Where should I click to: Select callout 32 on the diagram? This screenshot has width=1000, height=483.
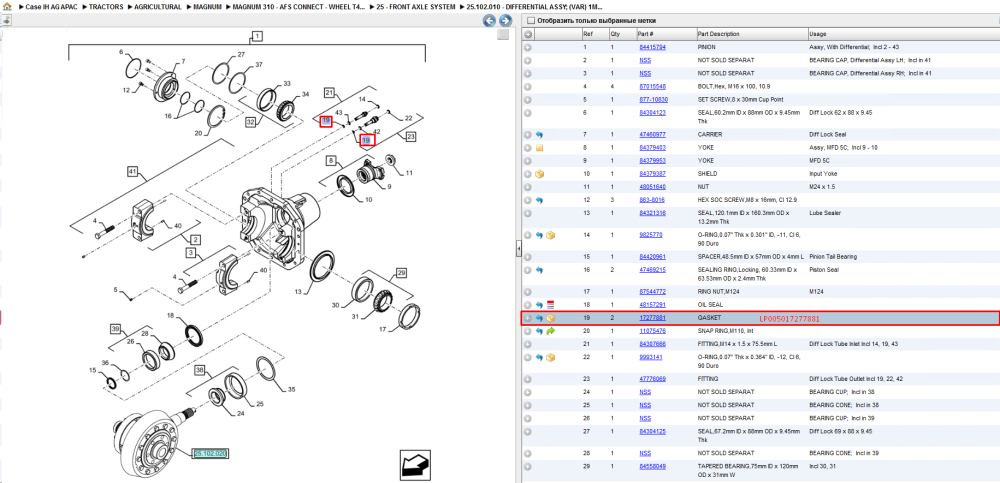[x=251, y=121]
